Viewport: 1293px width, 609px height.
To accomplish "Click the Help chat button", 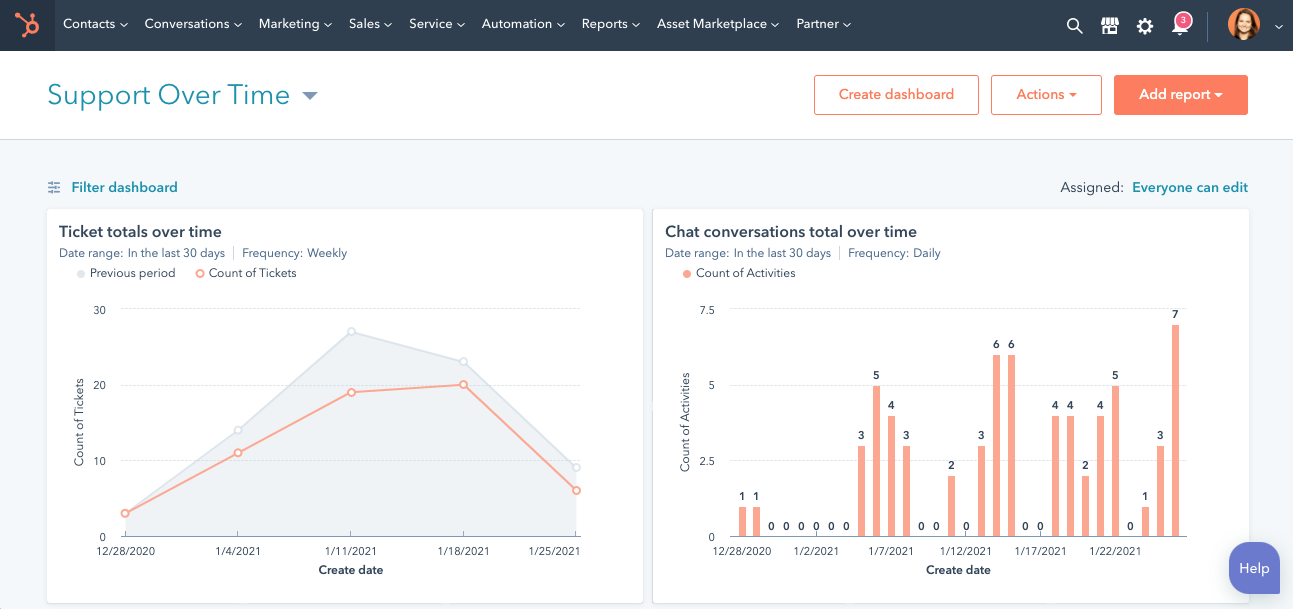I will click(1253, 568).
